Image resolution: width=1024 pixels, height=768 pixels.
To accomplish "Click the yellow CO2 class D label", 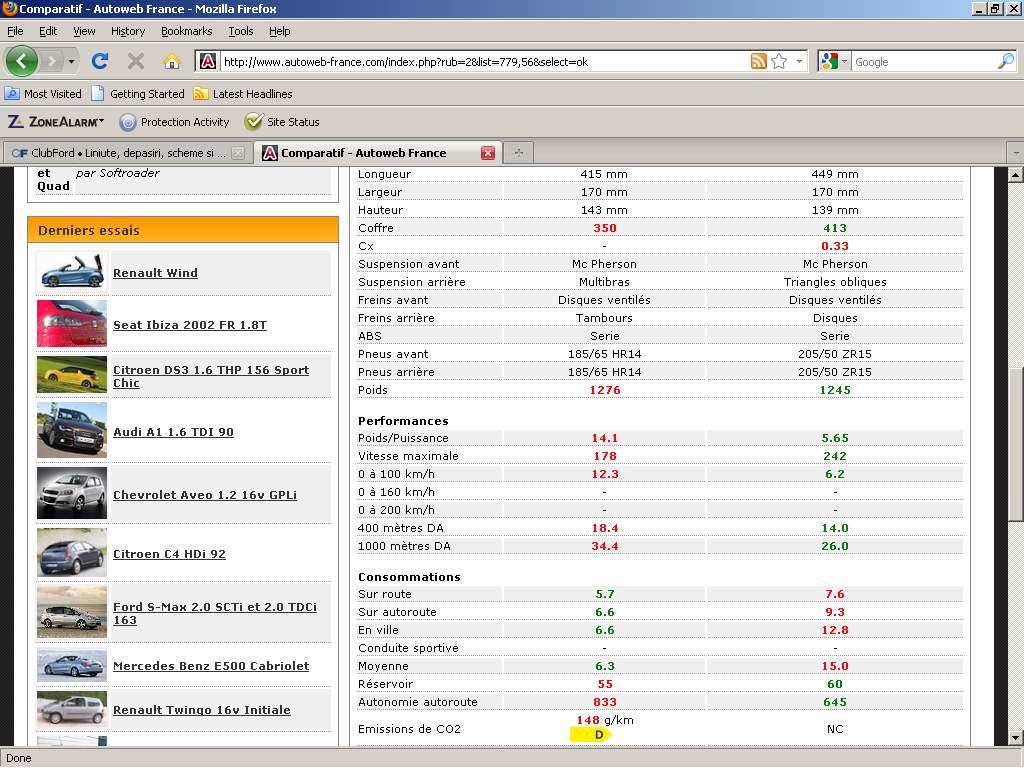I will click(x=592, y=735).
